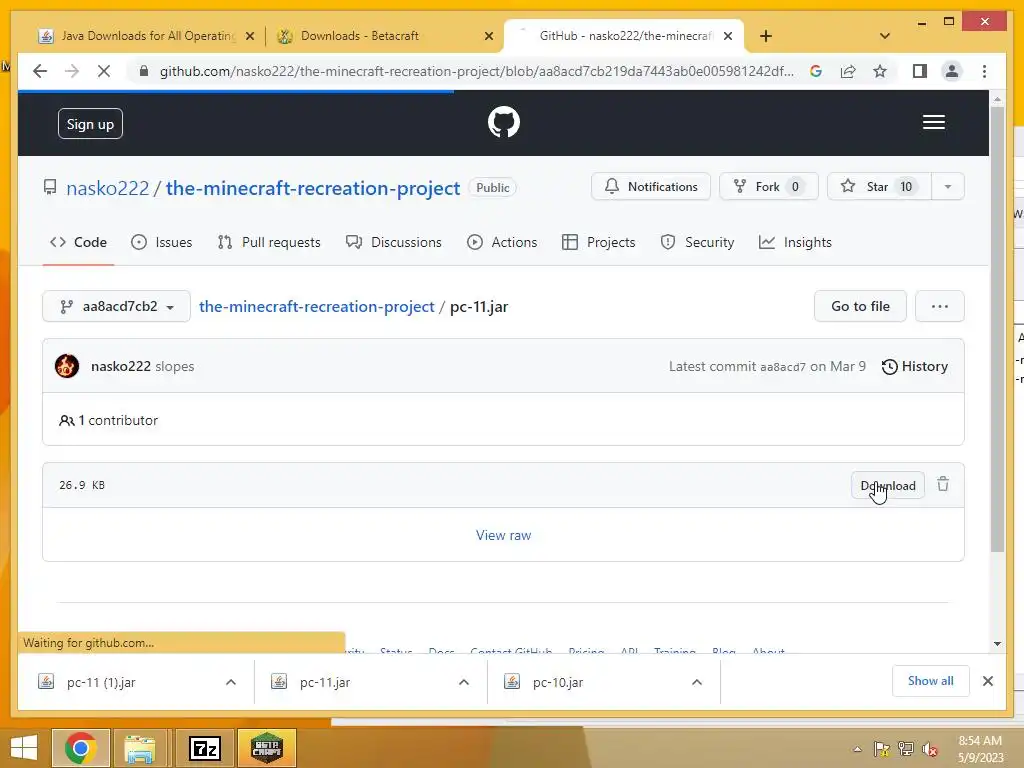Open the three-dot more options button
The height and width of the screenshot is (768, 1024).
(x=940, y=306)
